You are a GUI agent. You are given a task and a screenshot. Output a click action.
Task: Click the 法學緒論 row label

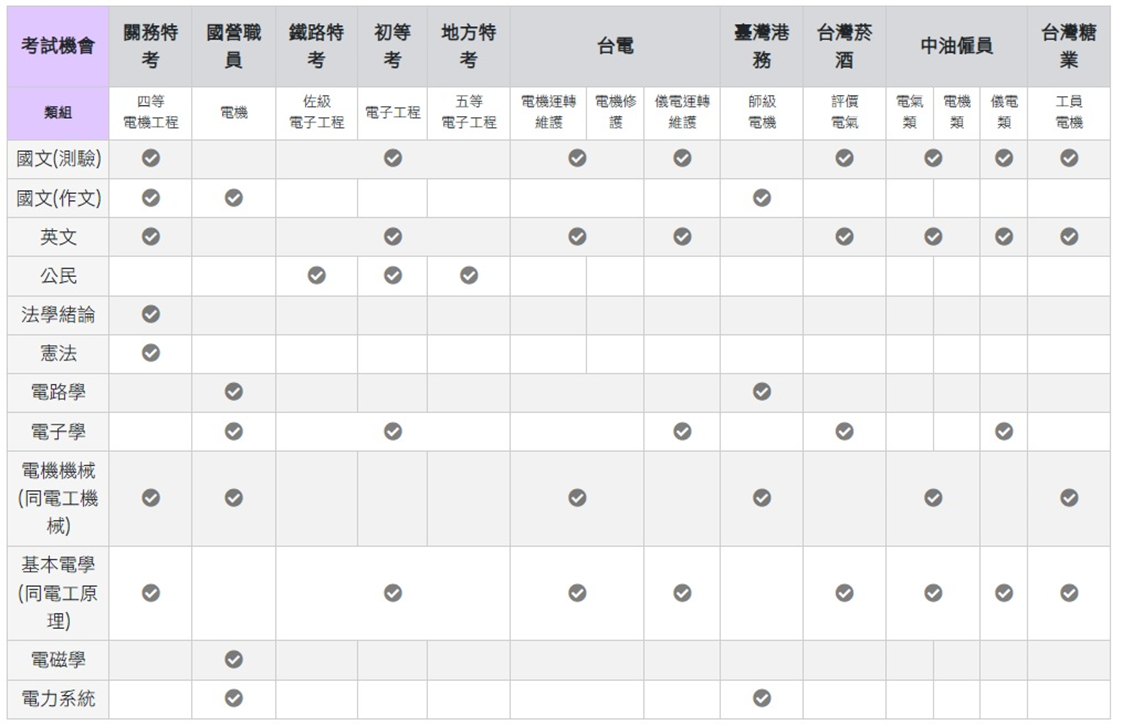point(58,315)
